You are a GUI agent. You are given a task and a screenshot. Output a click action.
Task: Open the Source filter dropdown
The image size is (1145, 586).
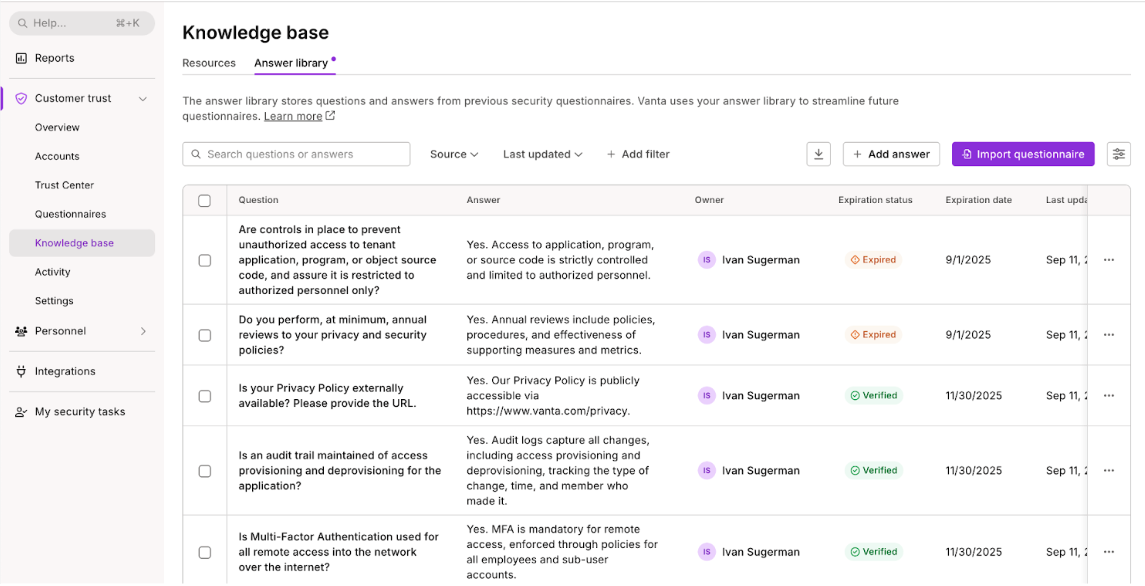454,154
